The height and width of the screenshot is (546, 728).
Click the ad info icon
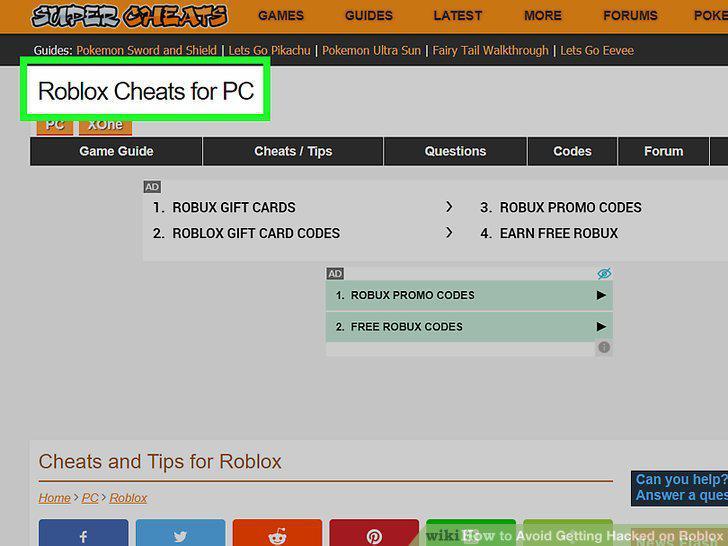pyautogui.click(x=604, y=347)
